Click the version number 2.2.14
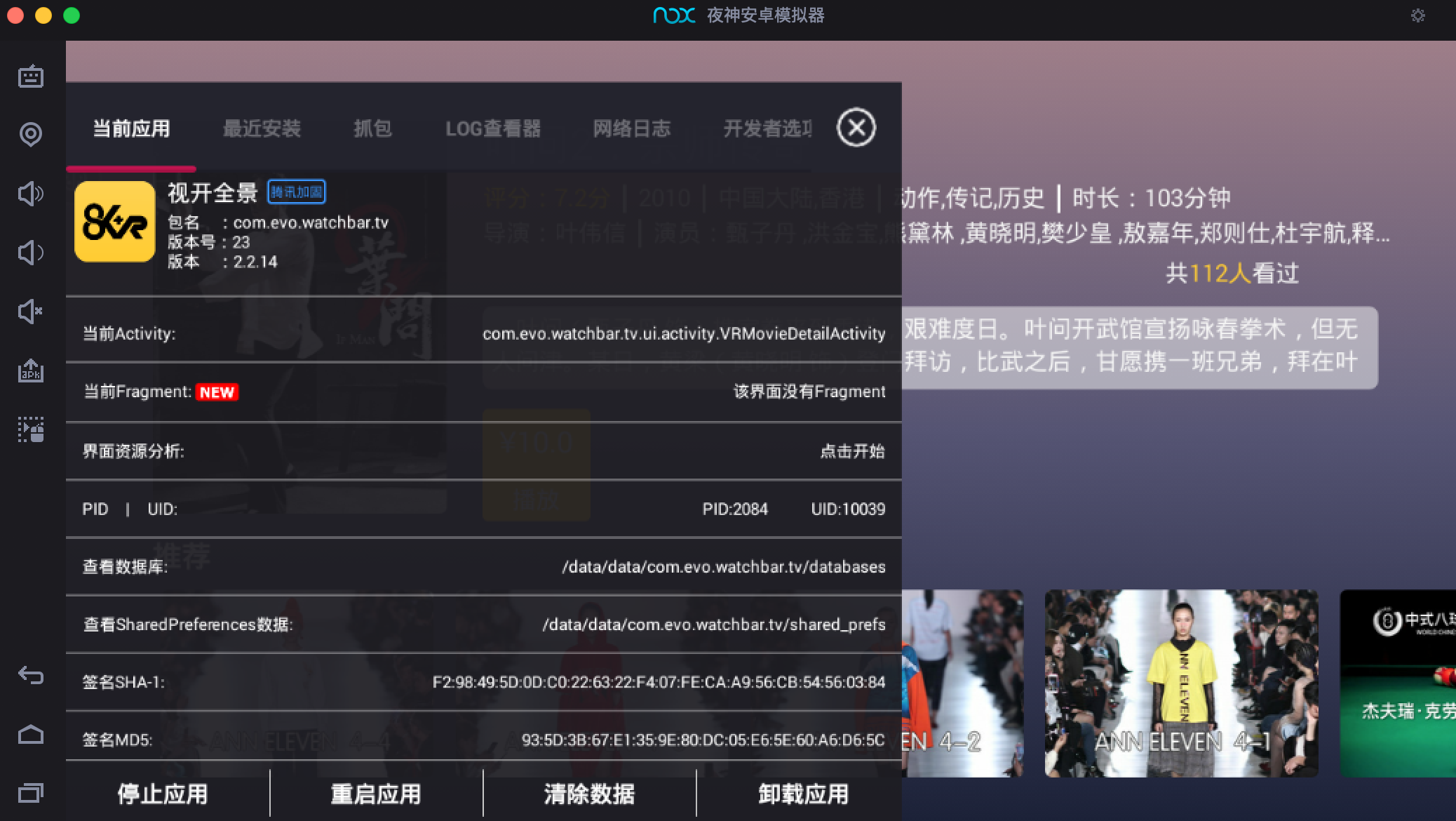This screenshot has height=821, width=1456. click(255, 262)
